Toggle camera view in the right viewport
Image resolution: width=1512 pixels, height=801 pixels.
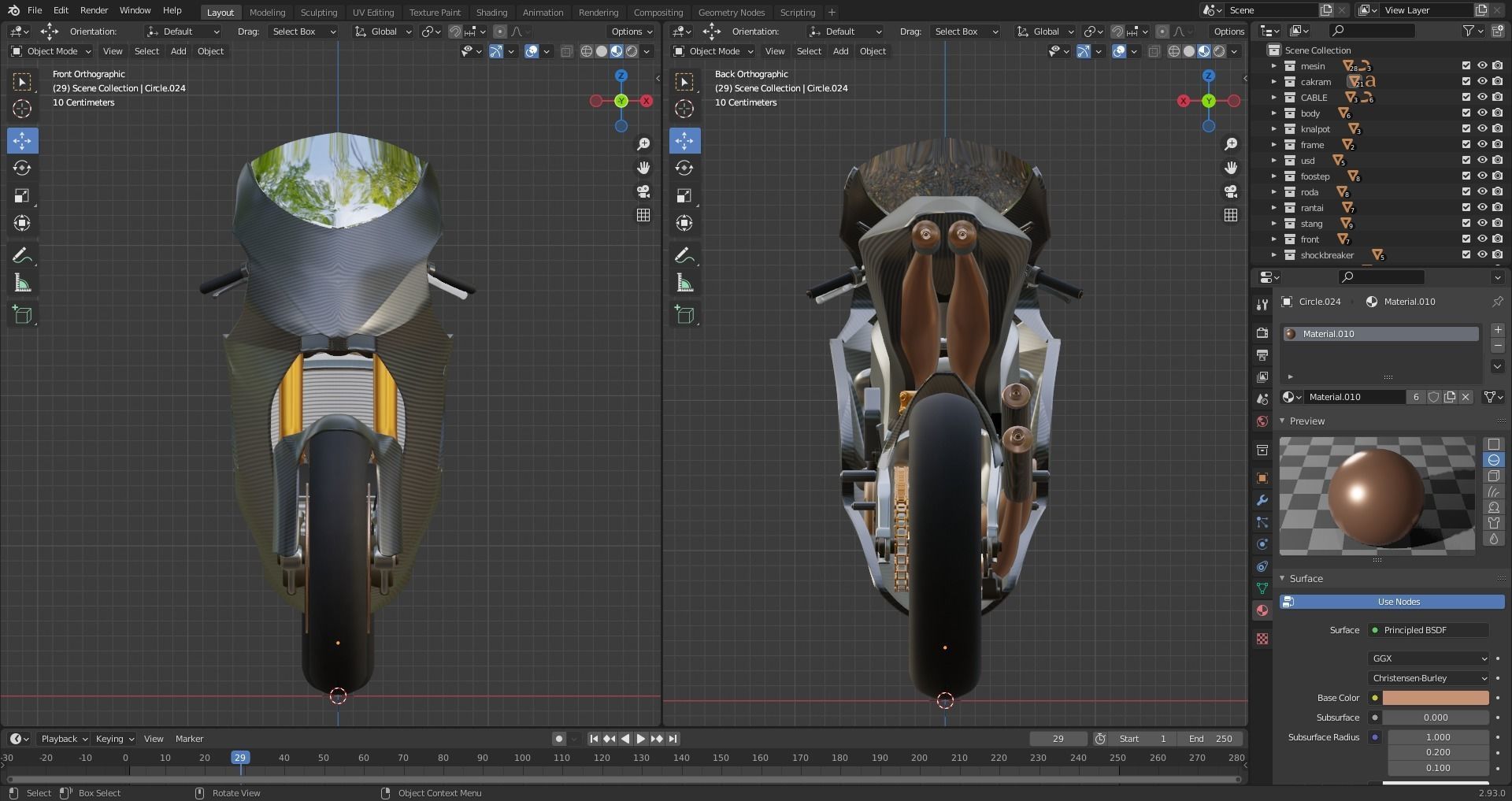(1231, 191)
